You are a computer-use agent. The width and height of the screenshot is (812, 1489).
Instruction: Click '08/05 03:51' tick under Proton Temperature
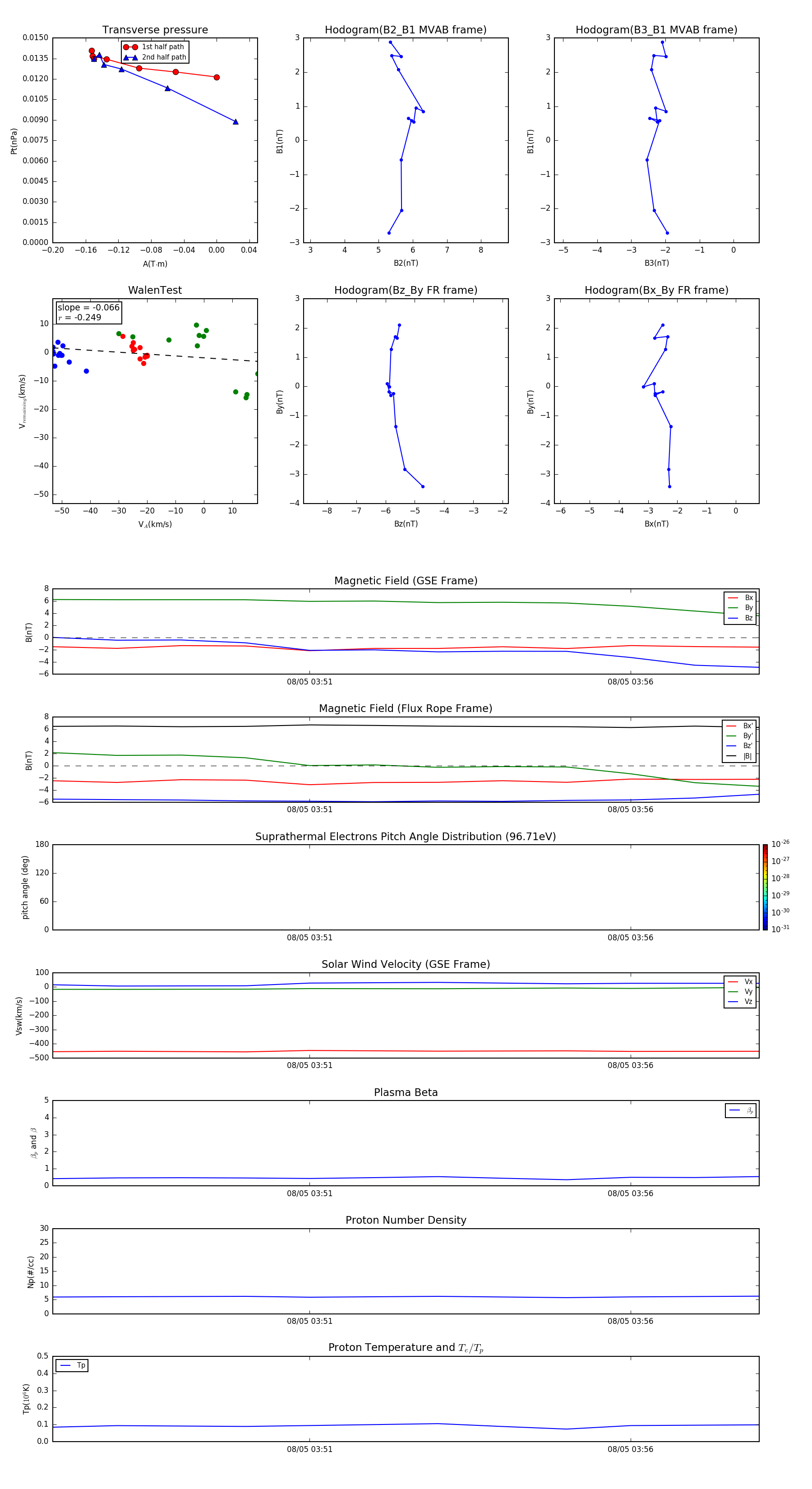(310, 1450)
